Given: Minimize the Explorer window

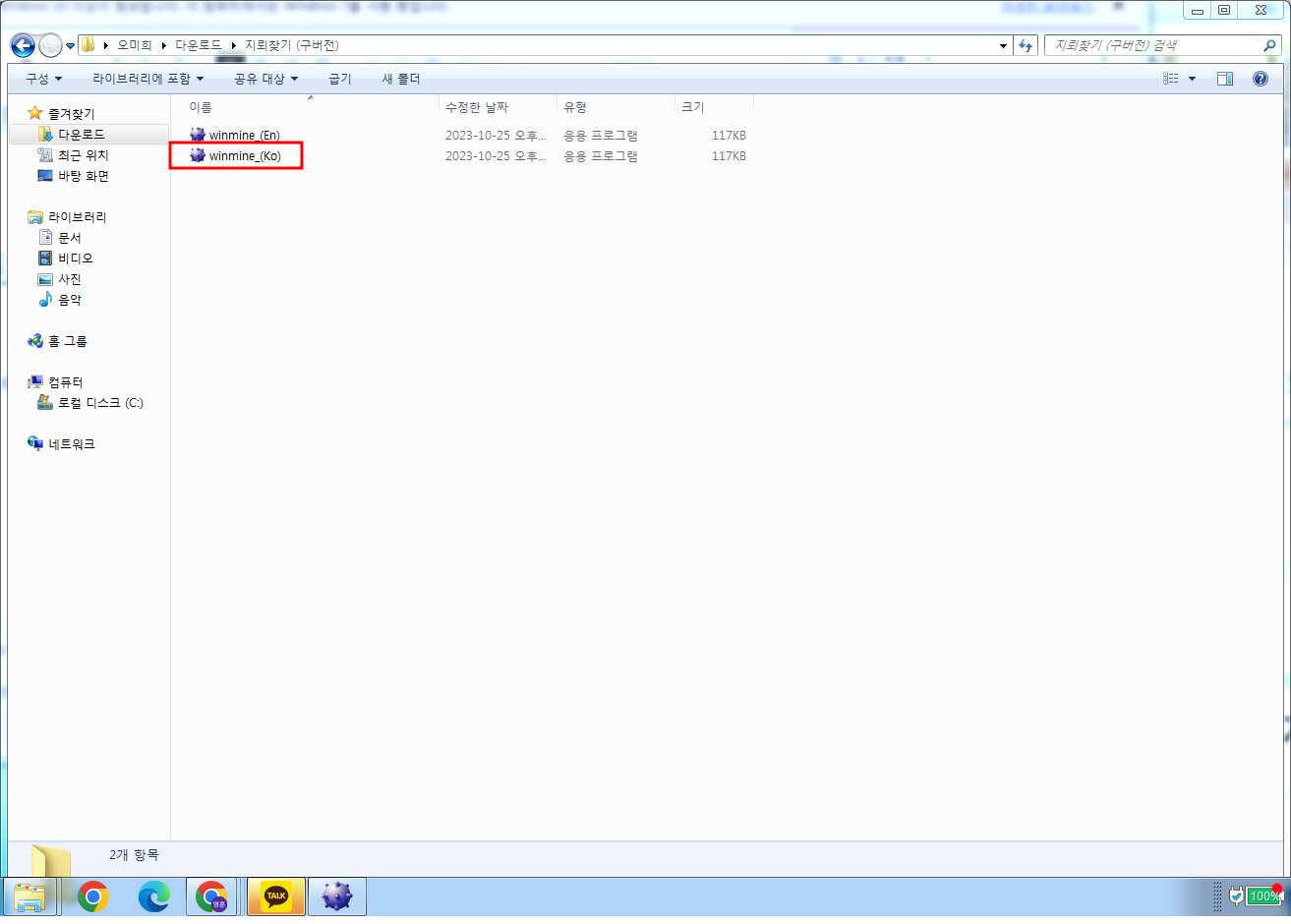Looking at the screenshot, I should pos(1197,11).
